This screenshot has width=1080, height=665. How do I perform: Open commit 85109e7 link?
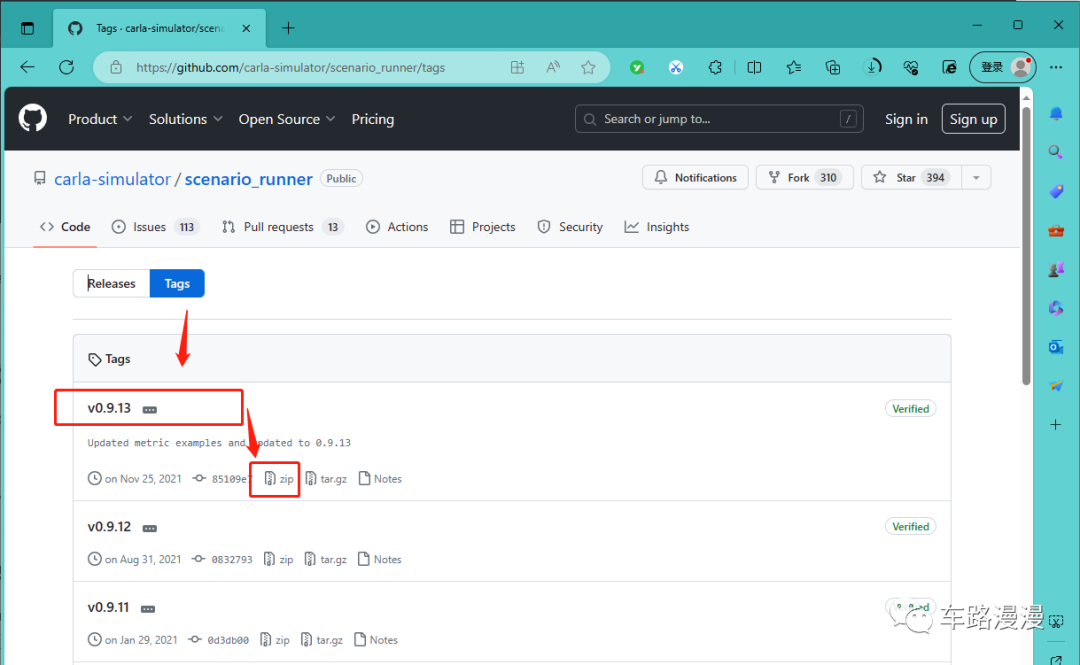tap(222, 479)
